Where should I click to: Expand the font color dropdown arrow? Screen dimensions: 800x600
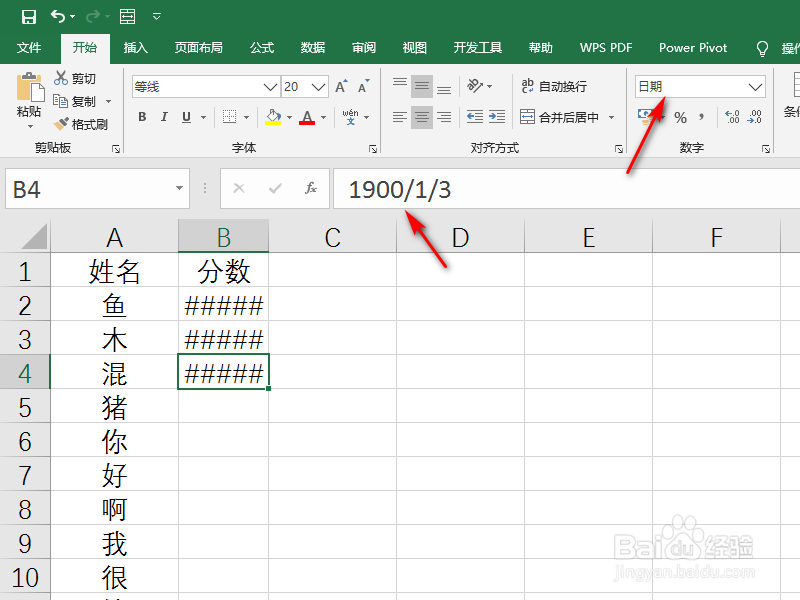tap(323, 117)
